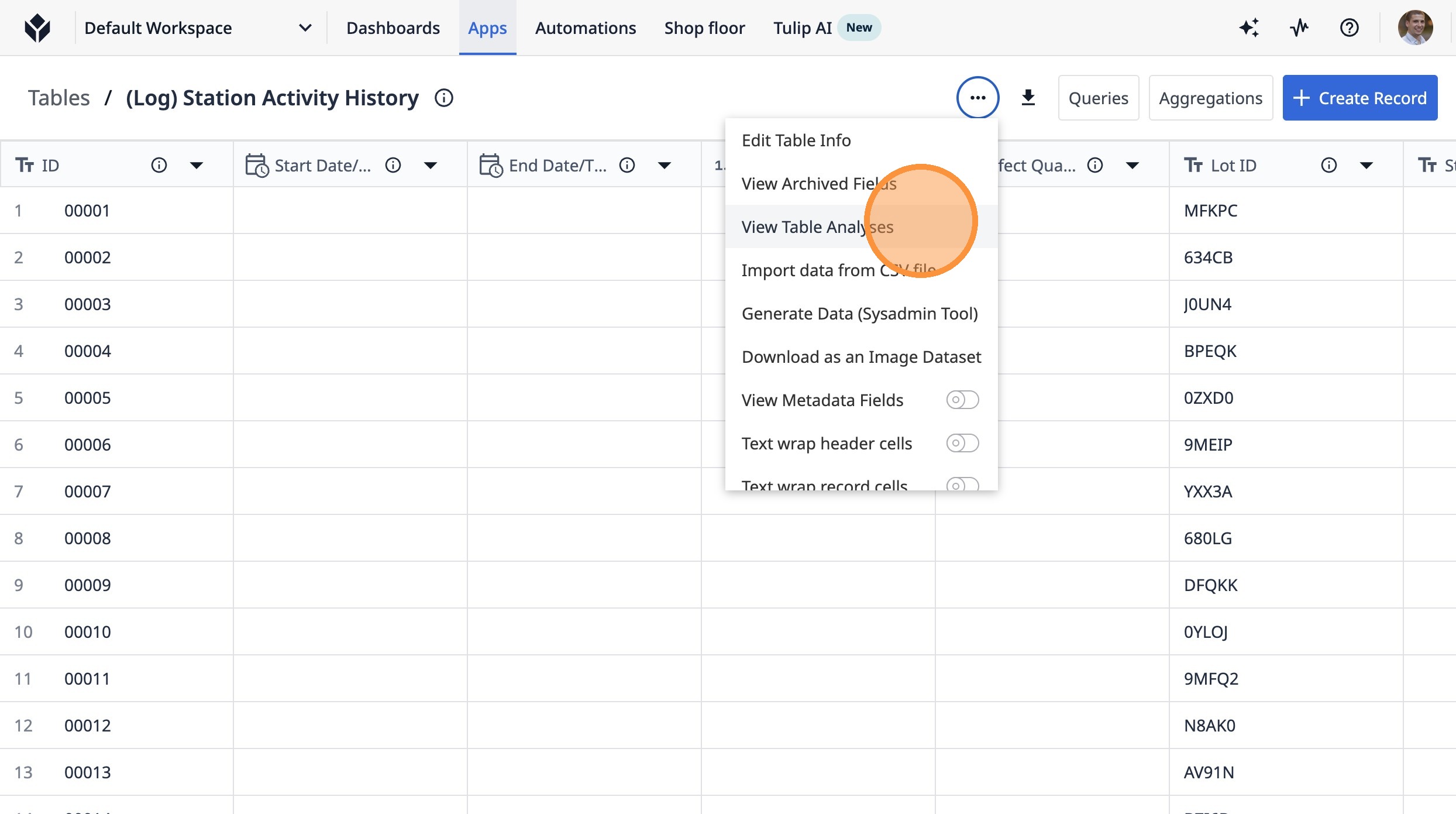The image size is (1456, 814).
Task: Toggle View Metadata Fields switch
Action: (x=962, y=400)
